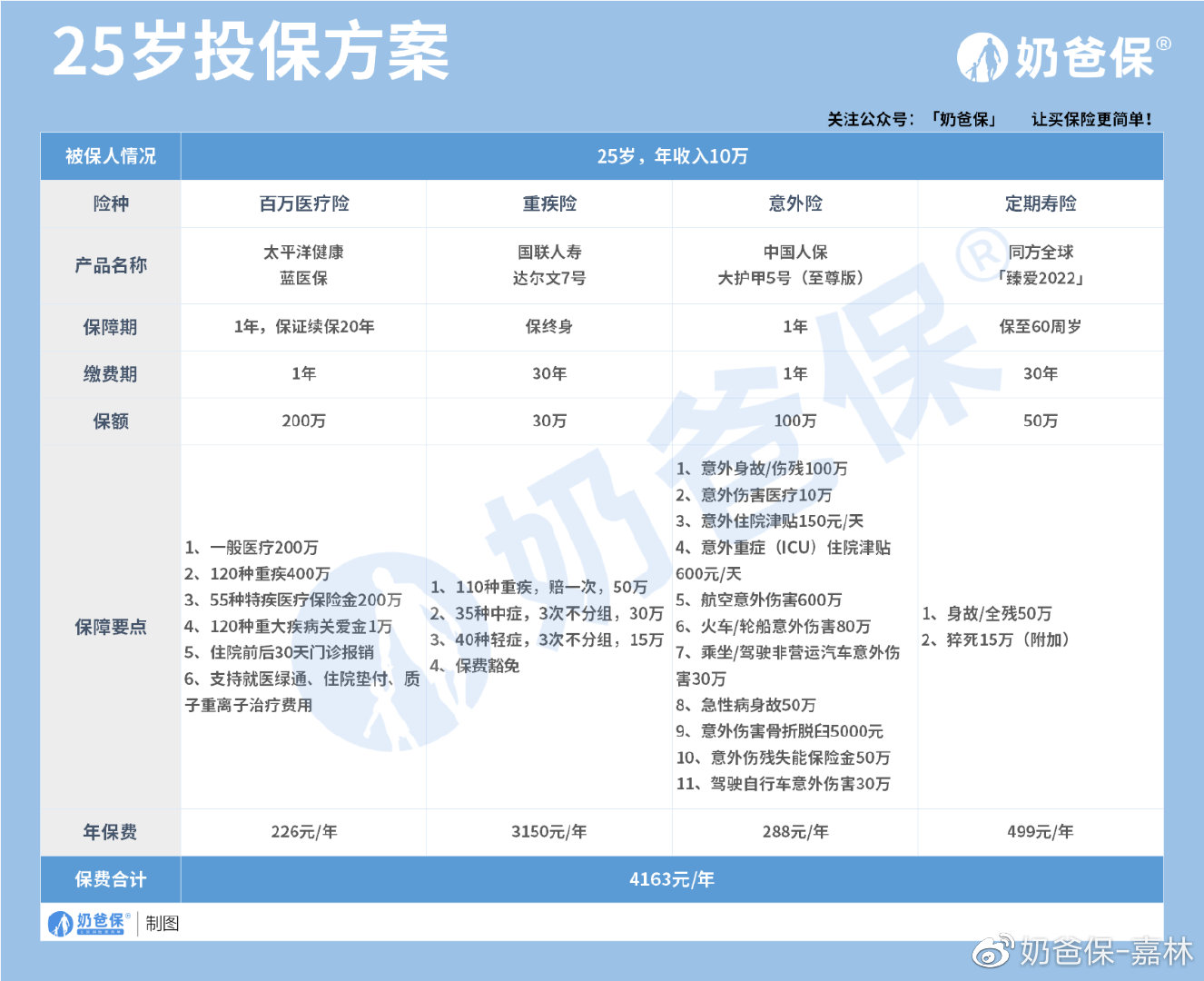Click the 产品名称 row label
Viewport: 1204px width, 981px height.
[111, 265]
